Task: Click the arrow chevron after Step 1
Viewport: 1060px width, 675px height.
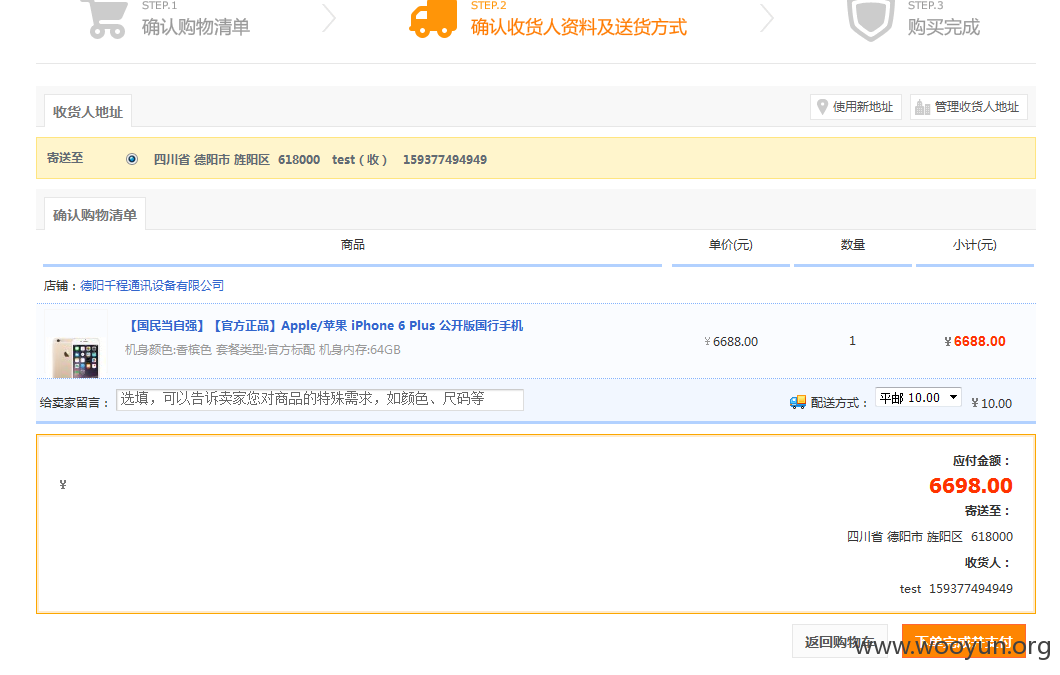Action: click(329, 18)
